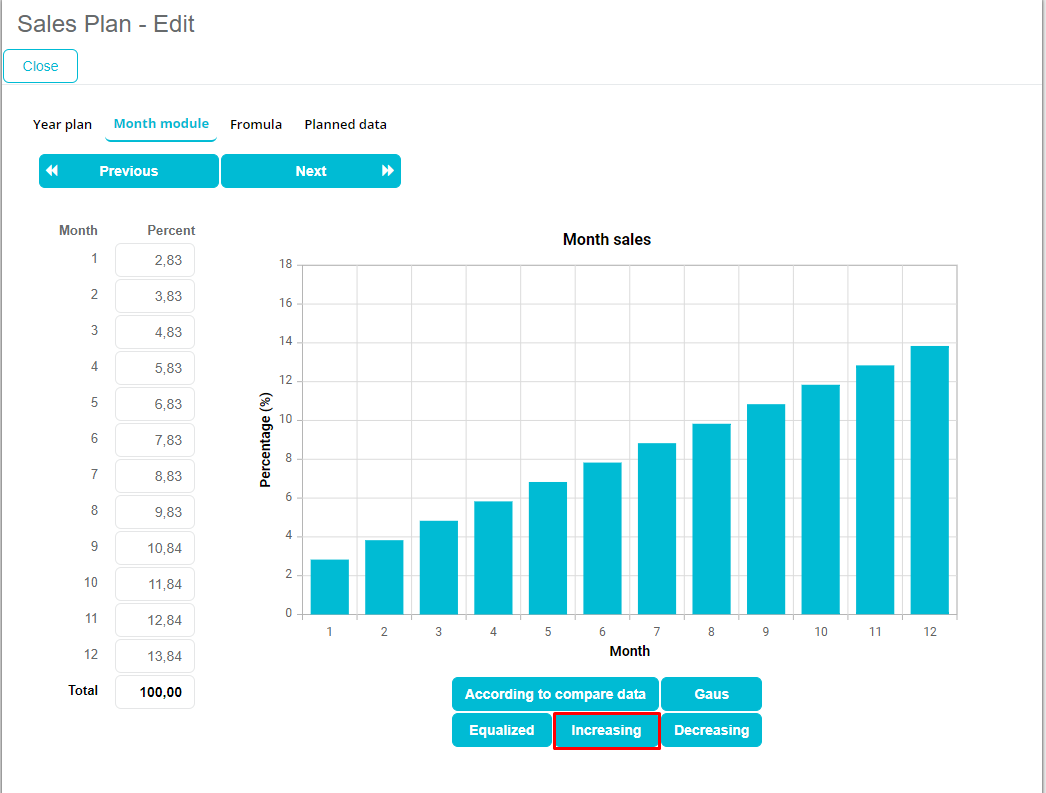Apply the Equalized distribution

(x=501, y=730)
